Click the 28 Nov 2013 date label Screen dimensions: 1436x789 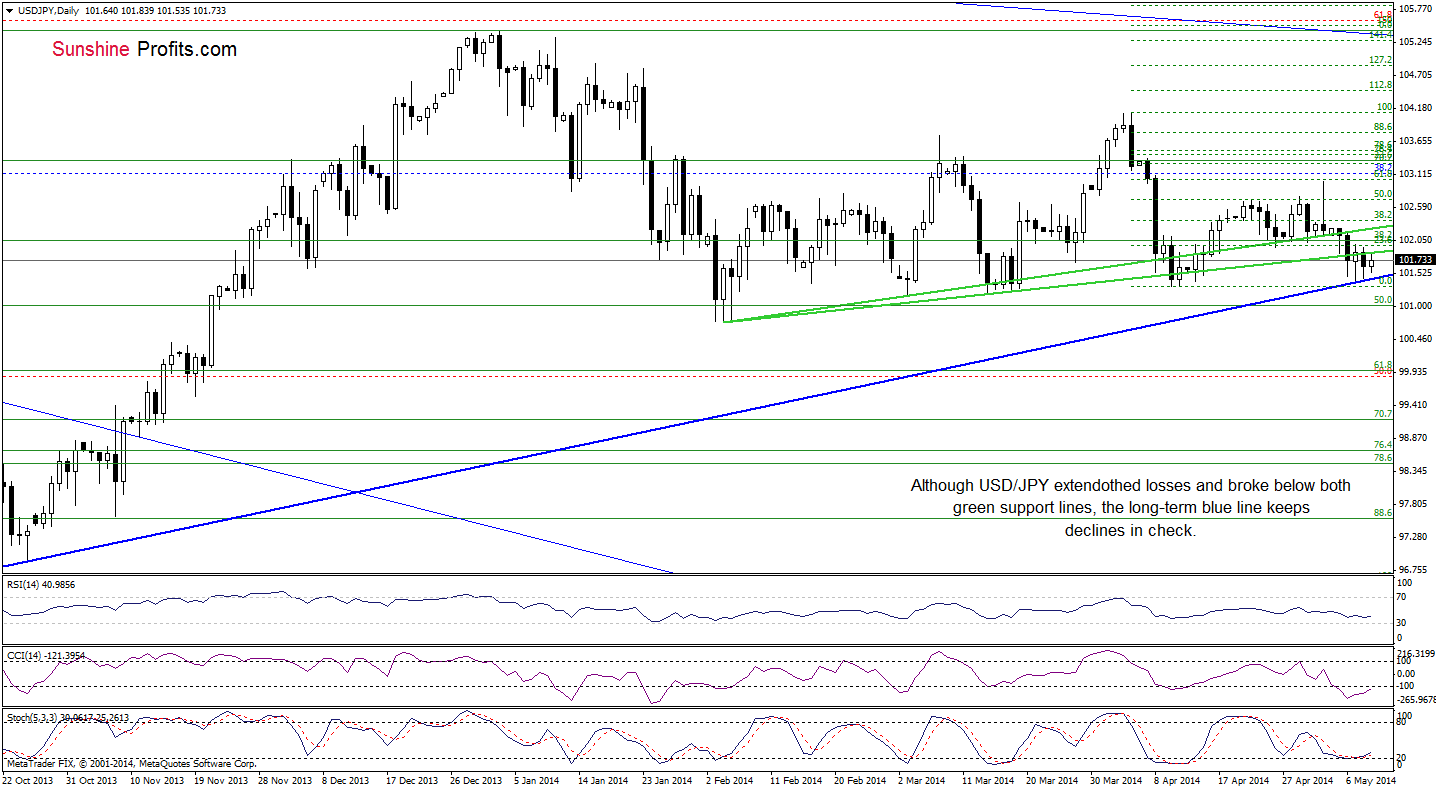coord(285,780)
